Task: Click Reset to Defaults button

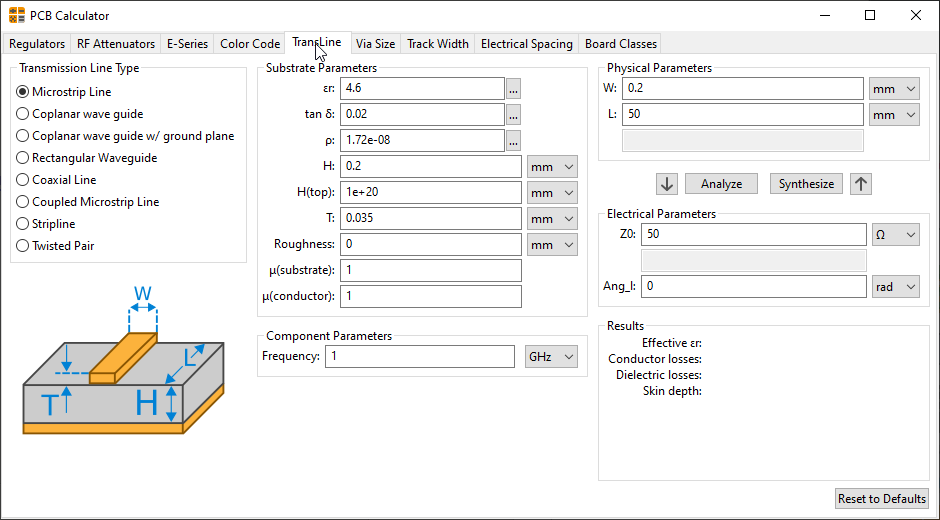Action: coord(882,499)
